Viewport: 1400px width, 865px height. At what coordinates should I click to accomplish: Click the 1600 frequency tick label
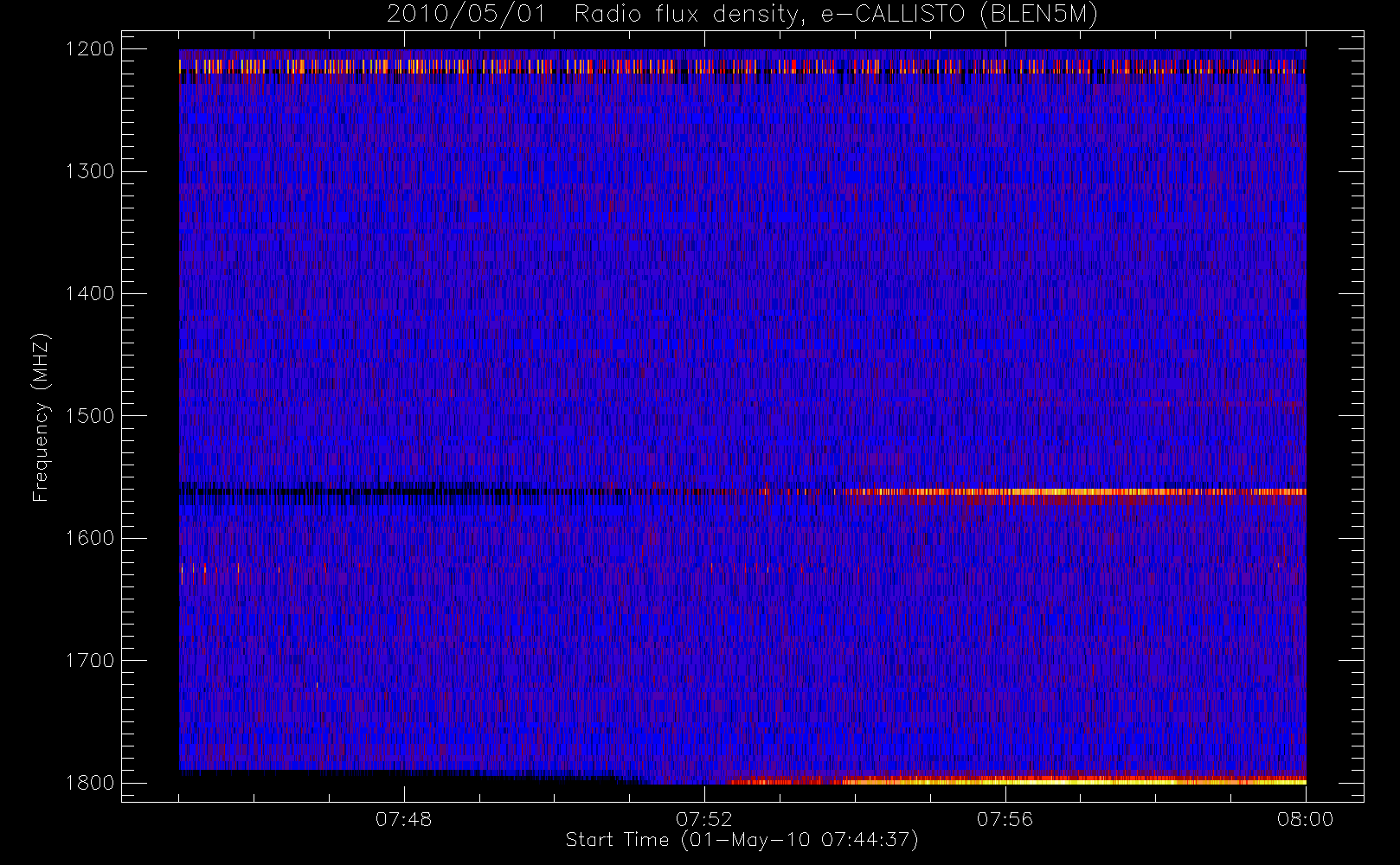[x=90, y=538]
